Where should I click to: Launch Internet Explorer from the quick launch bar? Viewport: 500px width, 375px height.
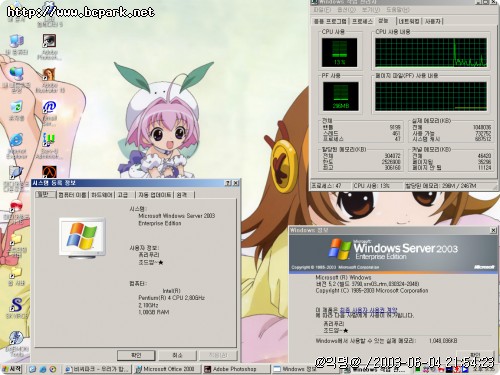pos(43,369)
